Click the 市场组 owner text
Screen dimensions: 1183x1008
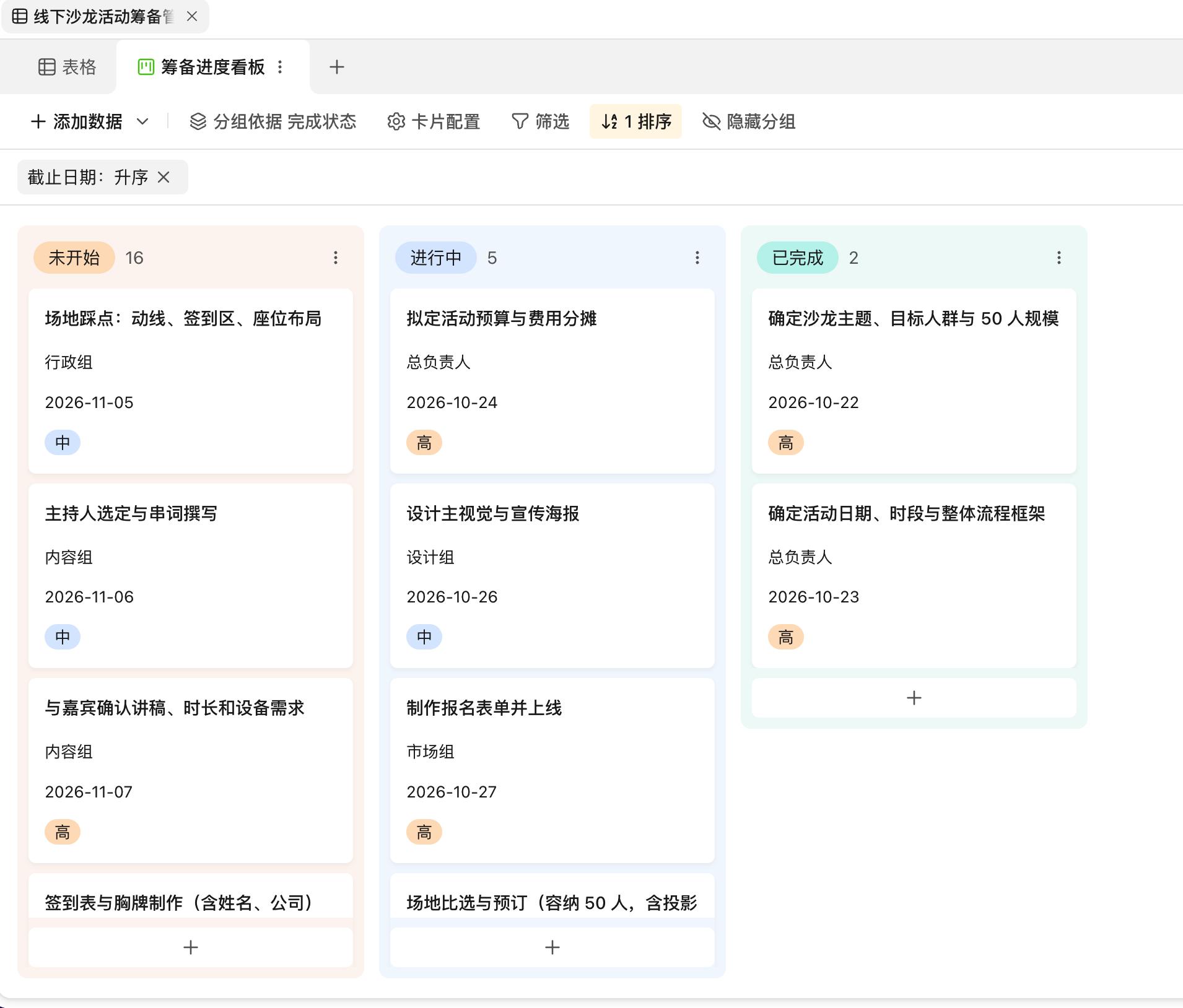430,752
